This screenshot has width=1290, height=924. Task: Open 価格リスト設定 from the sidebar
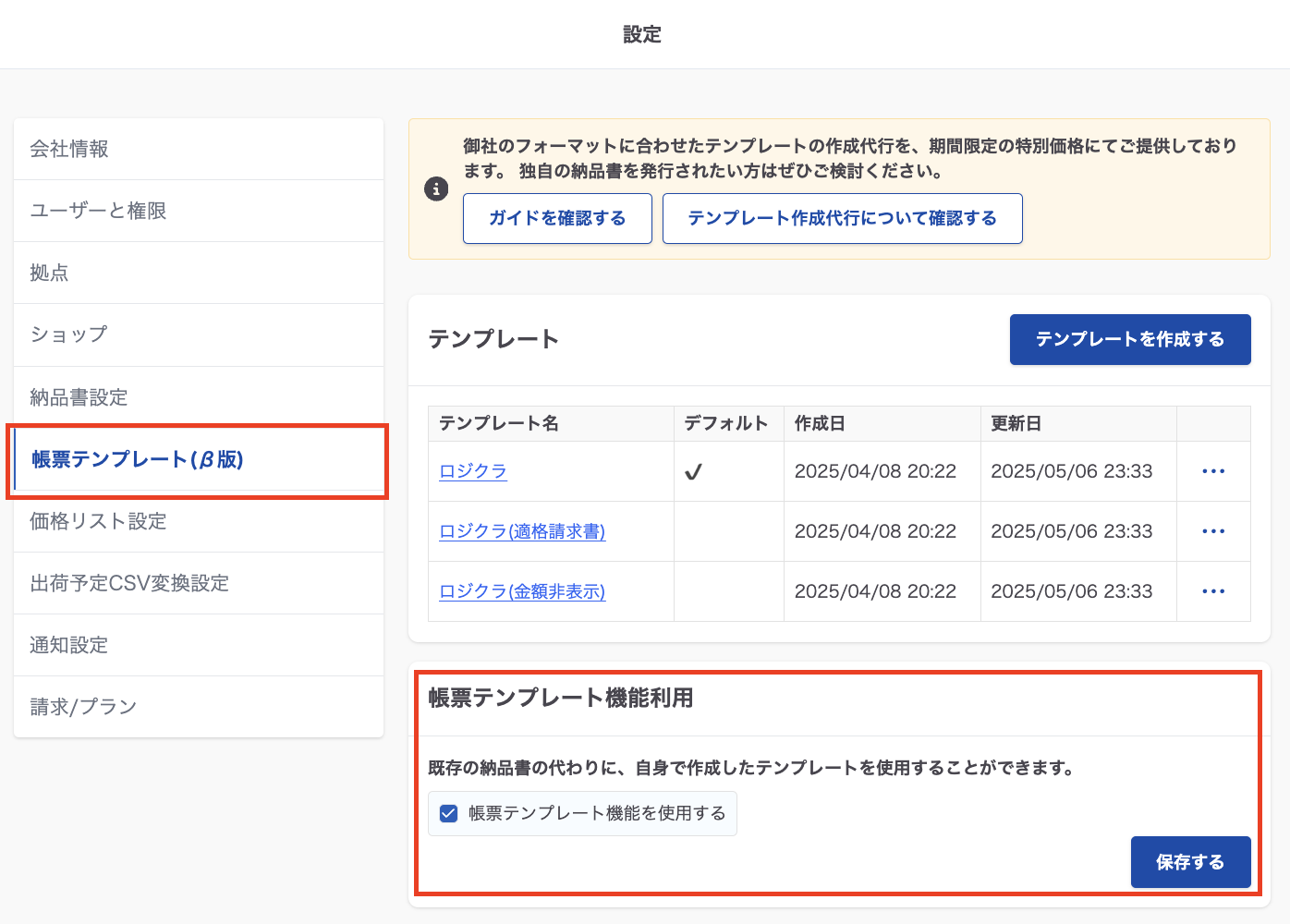tap(98, 521)
